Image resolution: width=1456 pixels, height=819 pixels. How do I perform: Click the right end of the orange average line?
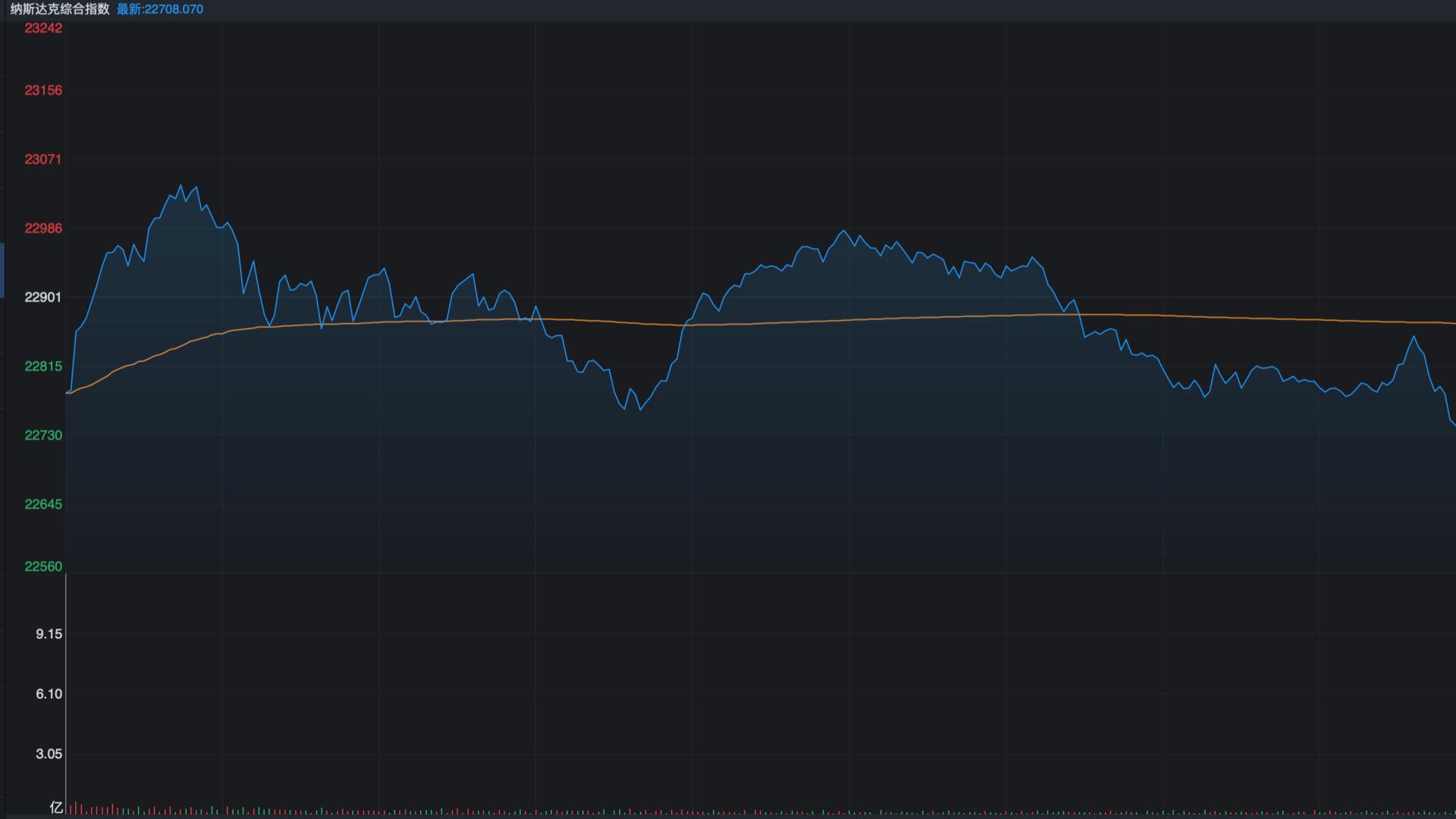click(1453, 323)
